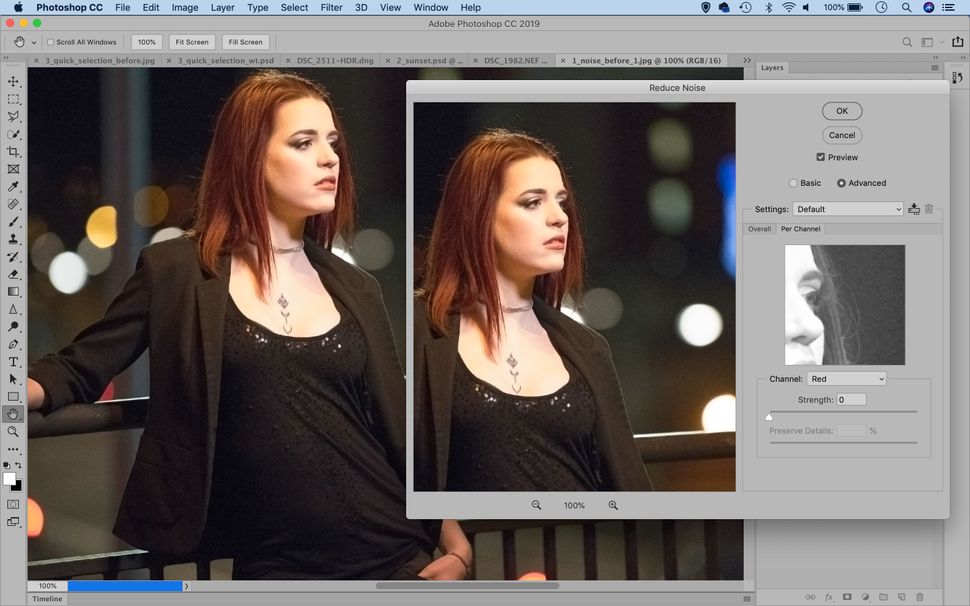
Task: Activate the Zoom tool
Action: tap(13, 432)
